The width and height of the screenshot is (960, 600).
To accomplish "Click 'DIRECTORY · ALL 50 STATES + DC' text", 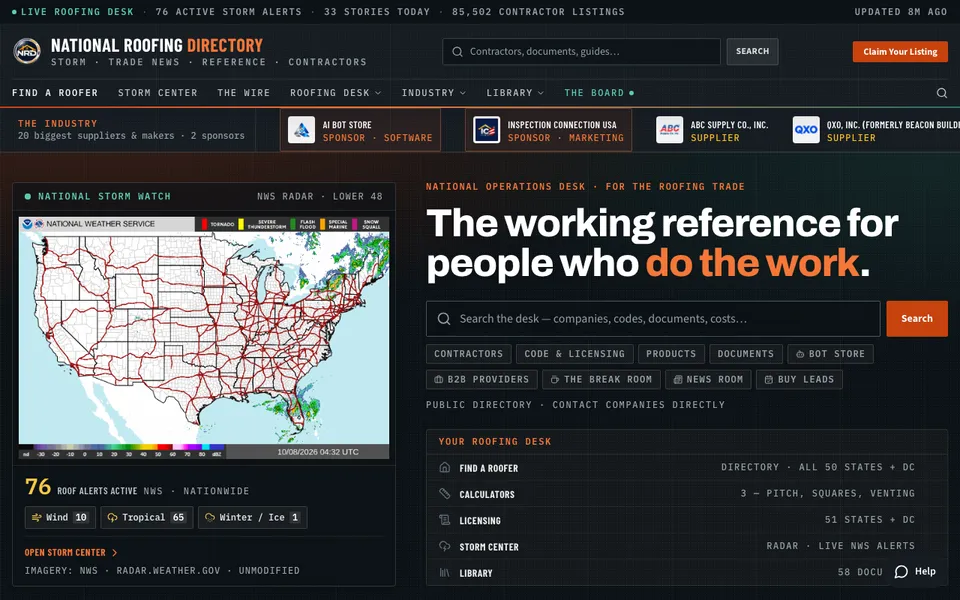I will (x=817, y=467).
